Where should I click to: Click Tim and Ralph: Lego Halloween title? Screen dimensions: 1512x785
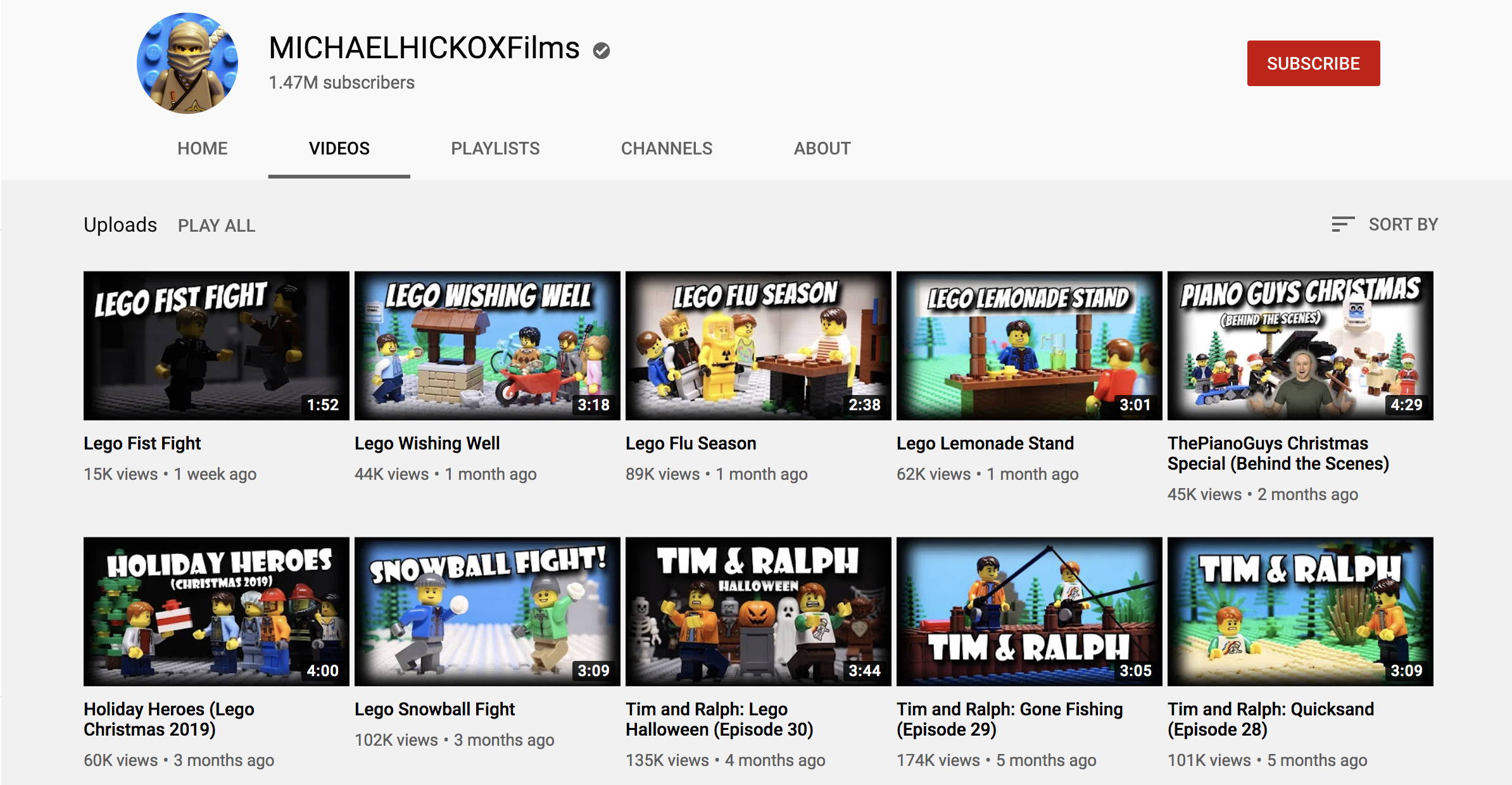(719, 719)
